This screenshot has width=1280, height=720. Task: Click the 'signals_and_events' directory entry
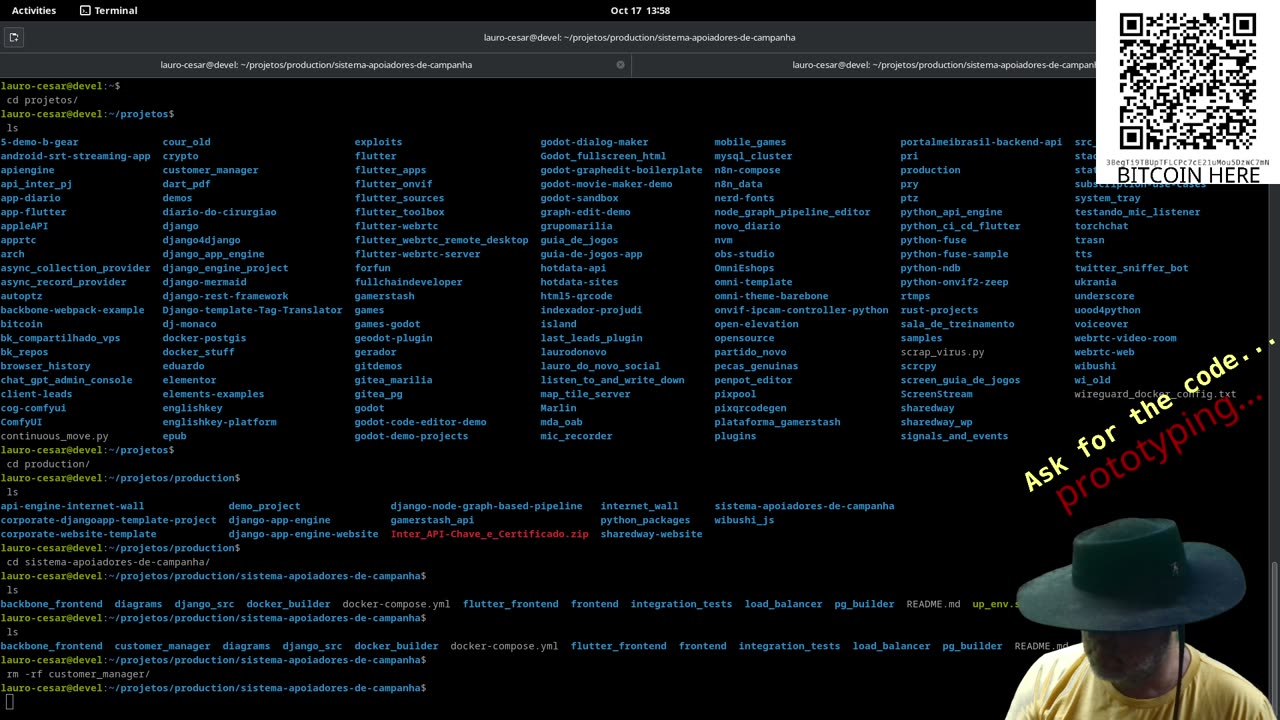[954, 436]
